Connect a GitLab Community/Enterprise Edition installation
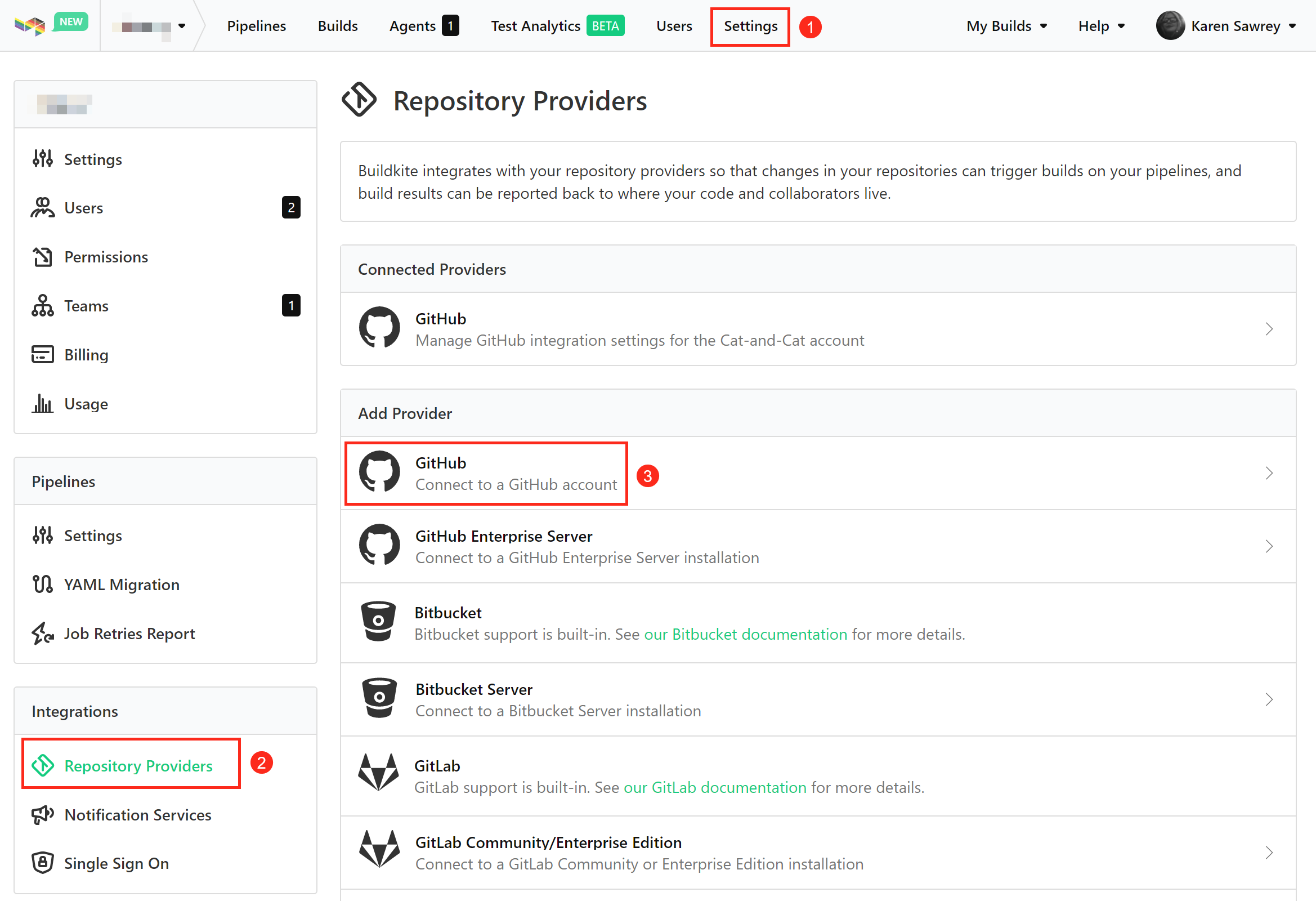 [x=818, y=853]
